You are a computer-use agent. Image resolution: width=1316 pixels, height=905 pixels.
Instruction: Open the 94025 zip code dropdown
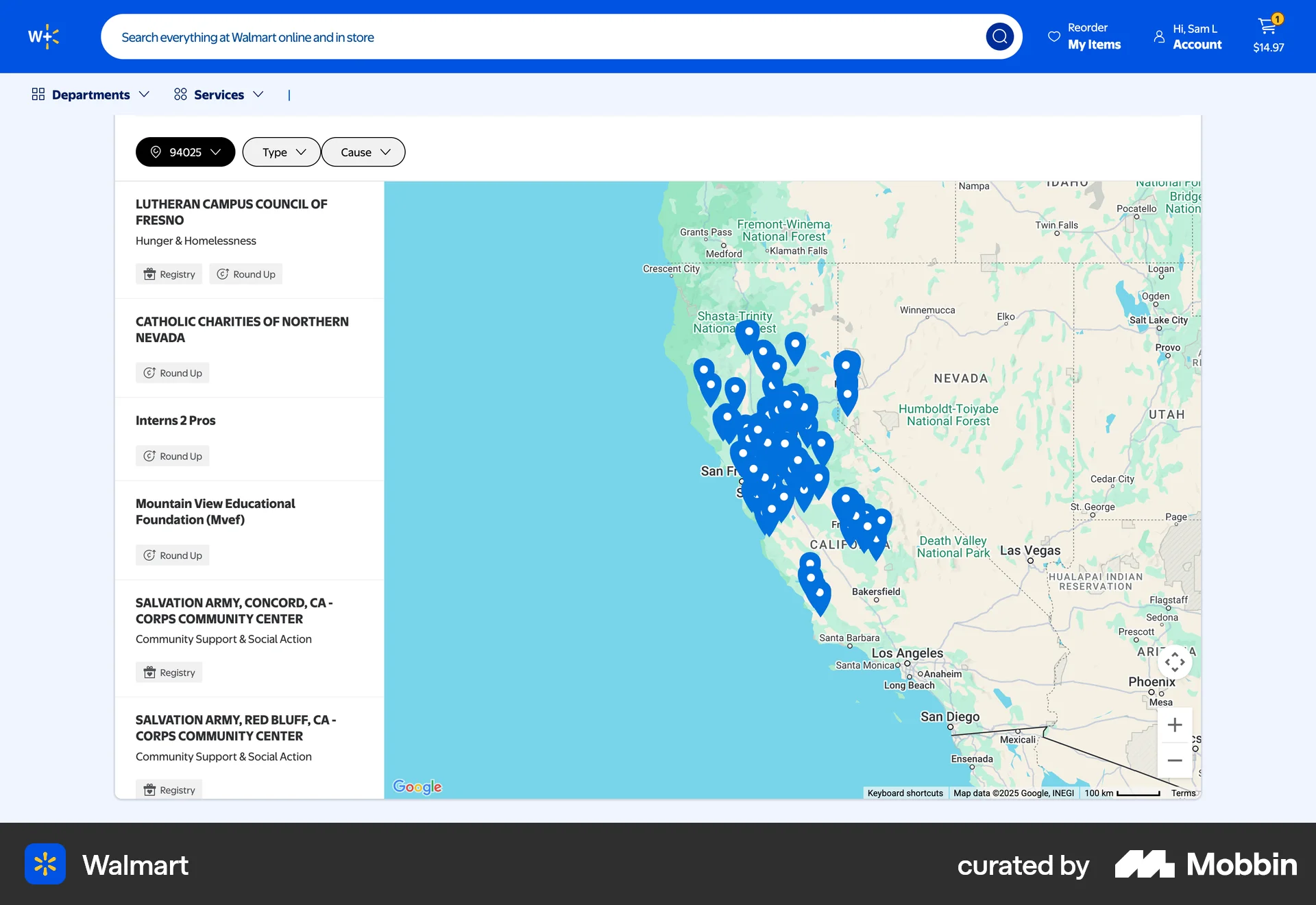[185, 152]
